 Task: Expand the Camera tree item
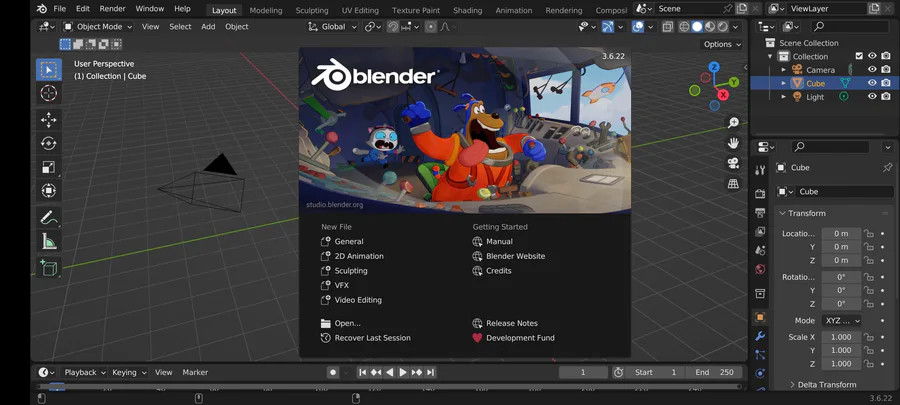[783, 69]
